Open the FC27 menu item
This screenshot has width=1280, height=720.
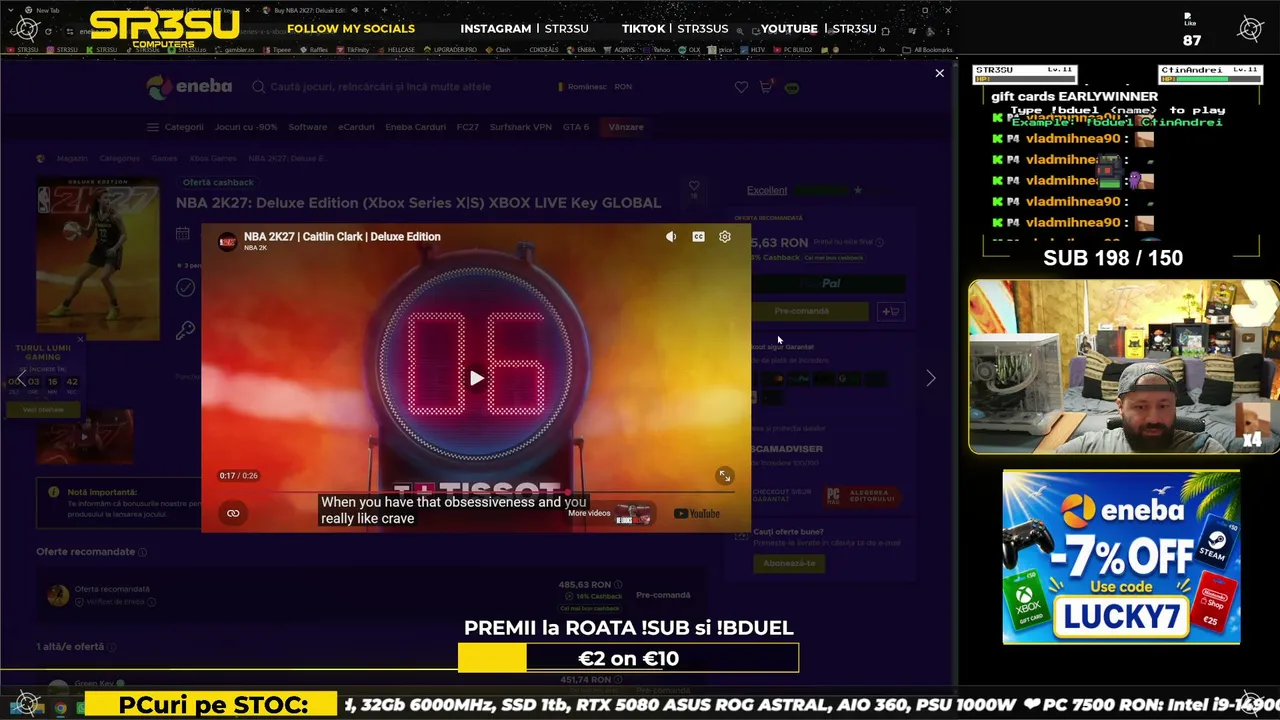[x=468, y=127]
